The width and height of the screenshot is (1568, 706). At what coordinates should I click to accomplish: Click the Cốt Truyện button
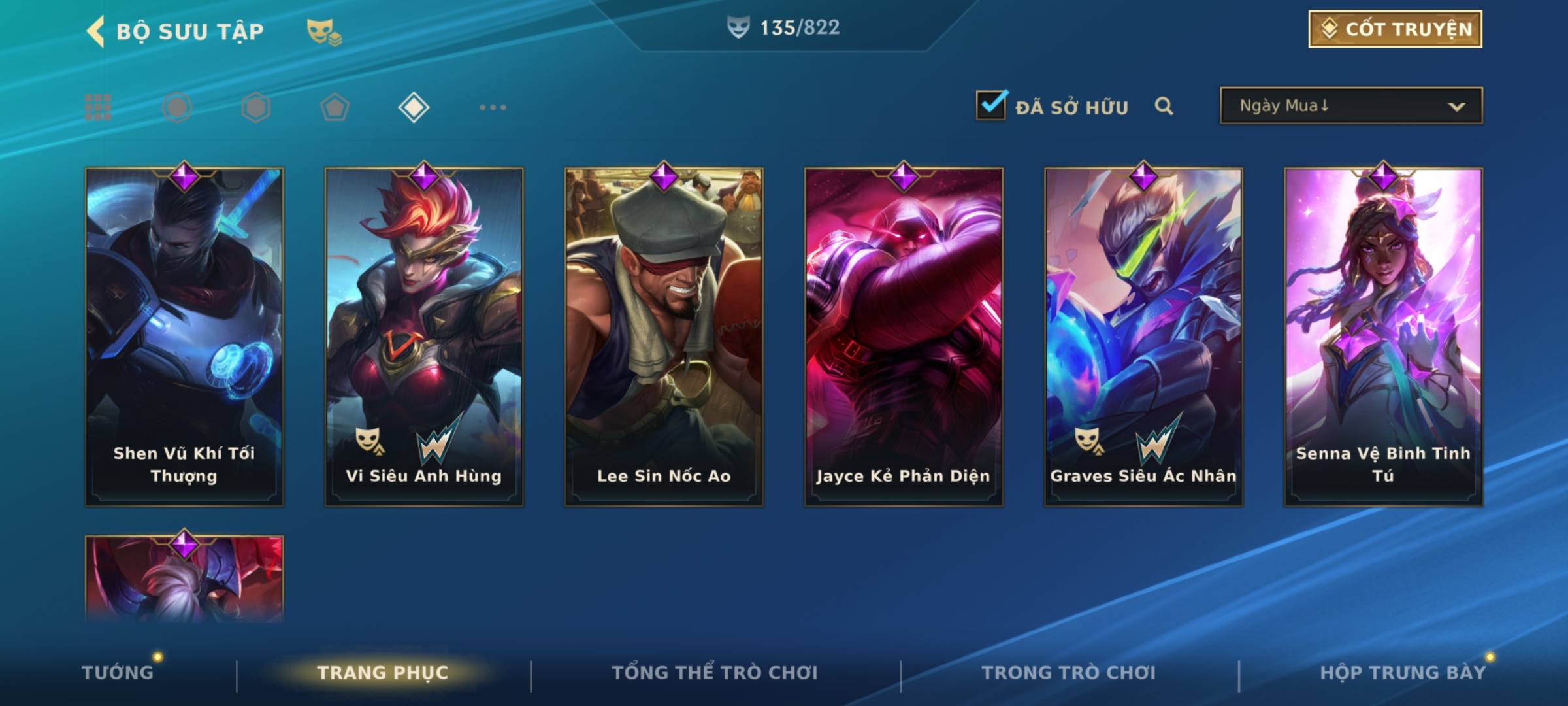coord(1395,29)
